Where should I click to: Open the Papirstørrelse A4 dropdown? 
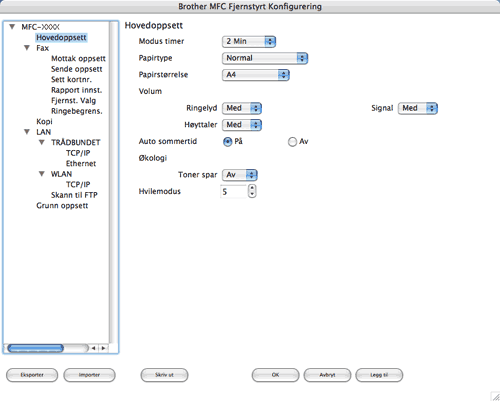(x=256, y=75)
